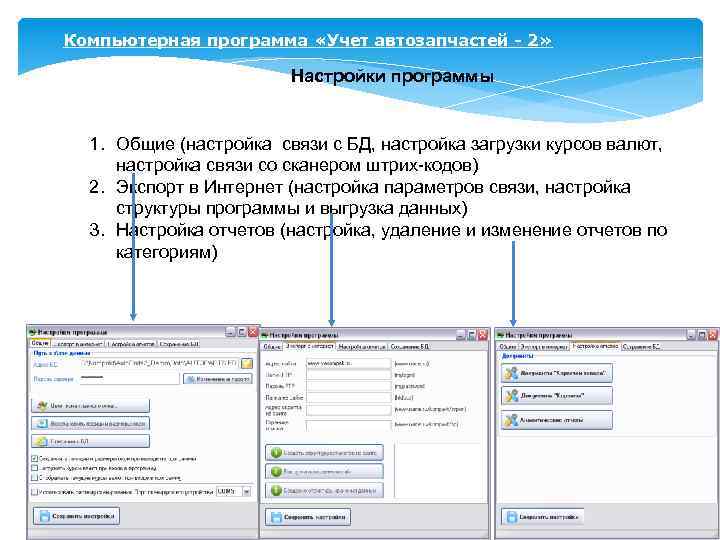The image size is (720, 540).
Task: Switch to the Общие tab in the Экспорт window
Action: pos(272,347)
